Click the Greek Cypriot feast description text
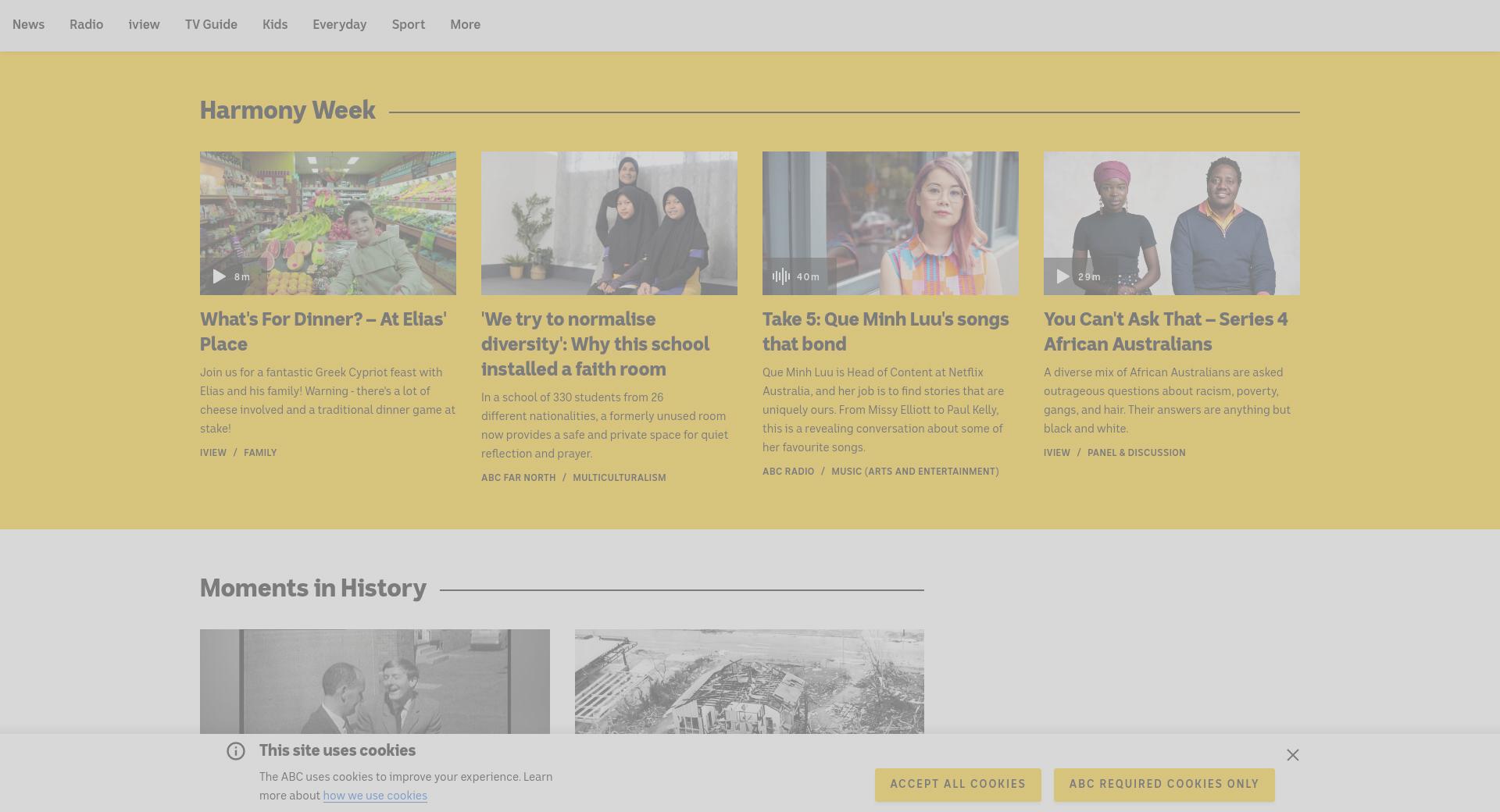 [x=328, y=401]
